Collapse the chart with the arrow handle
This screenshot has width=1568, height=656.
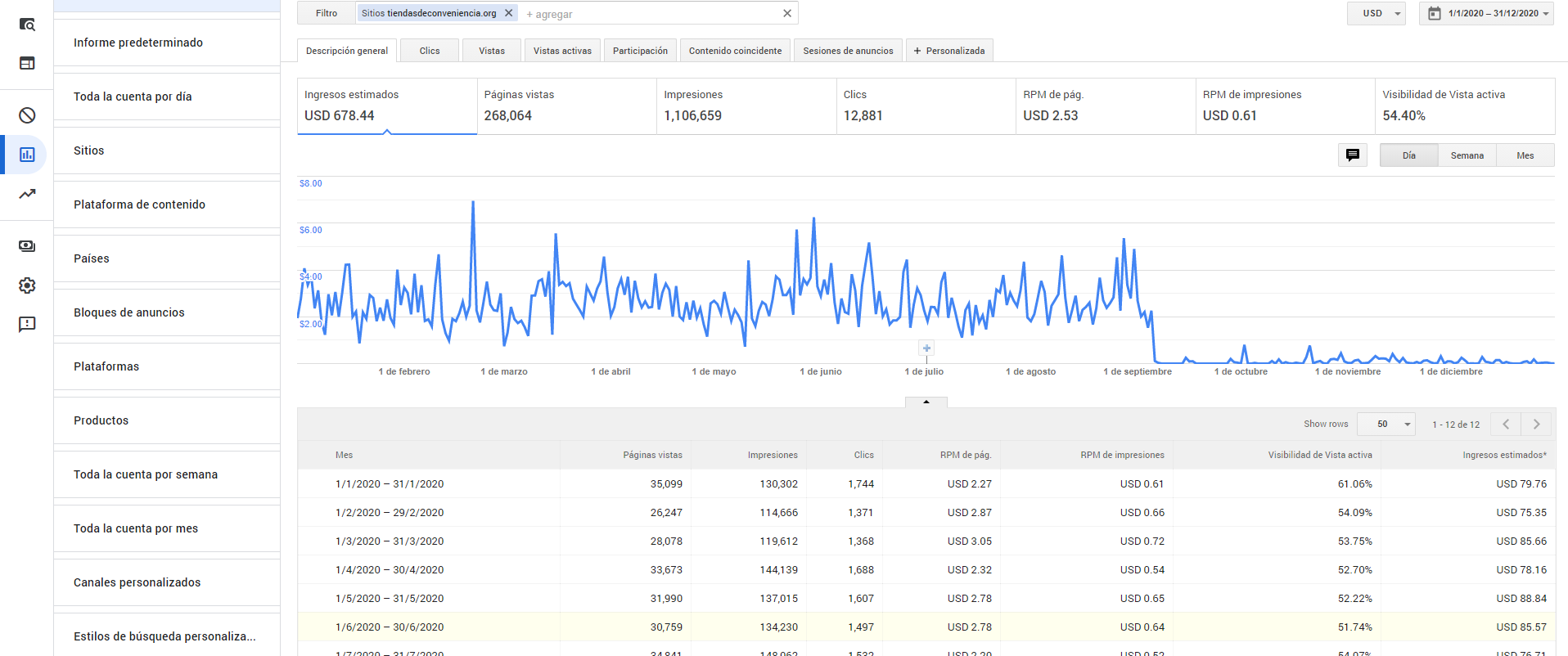[926, 402]
